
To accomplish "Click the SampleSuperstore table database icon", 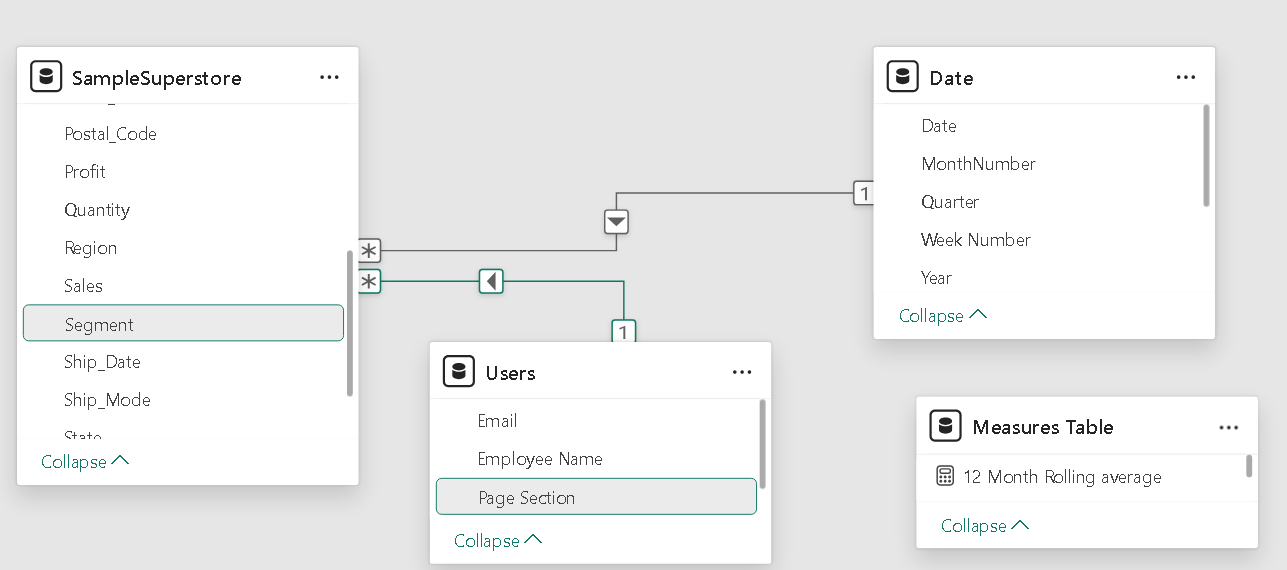I will (46, 77).
